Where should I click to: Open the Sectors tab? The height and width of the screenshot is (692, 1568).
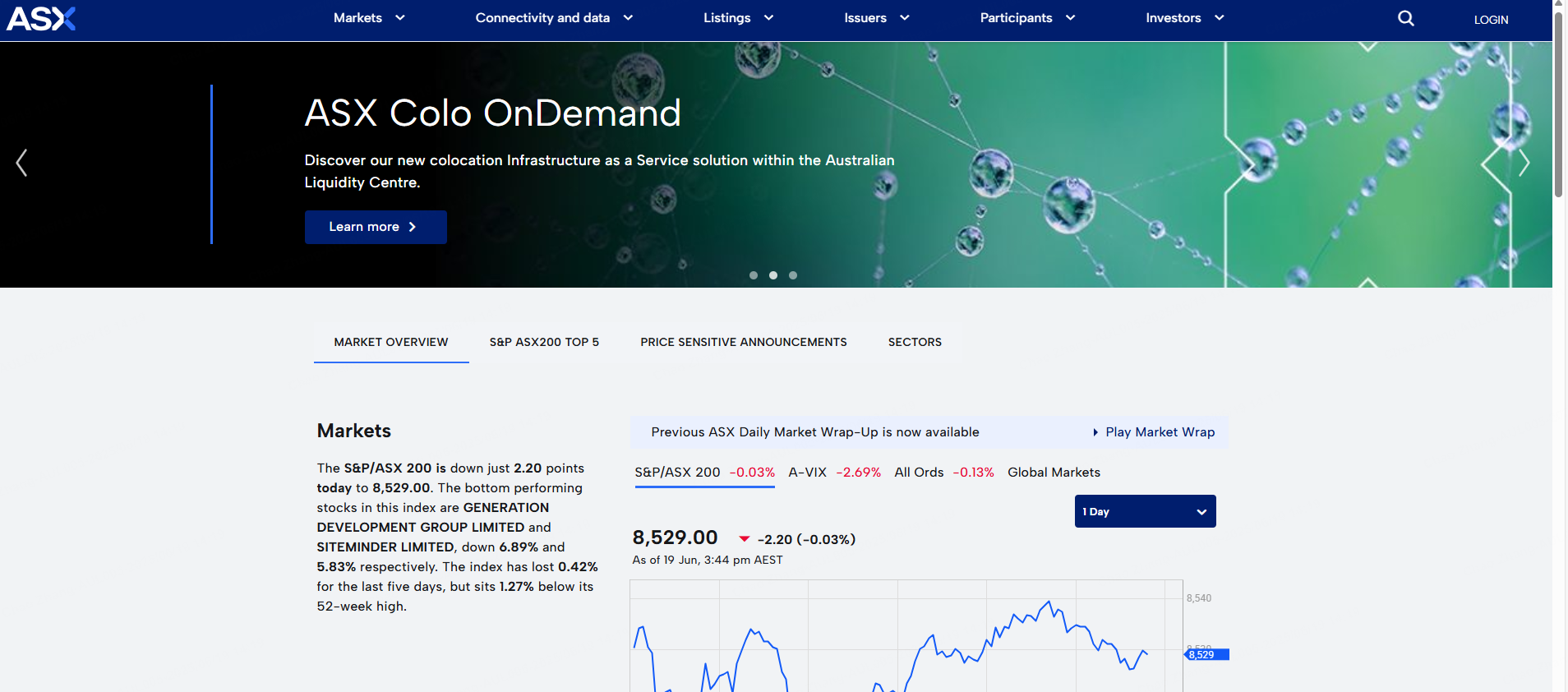point(915,342)
